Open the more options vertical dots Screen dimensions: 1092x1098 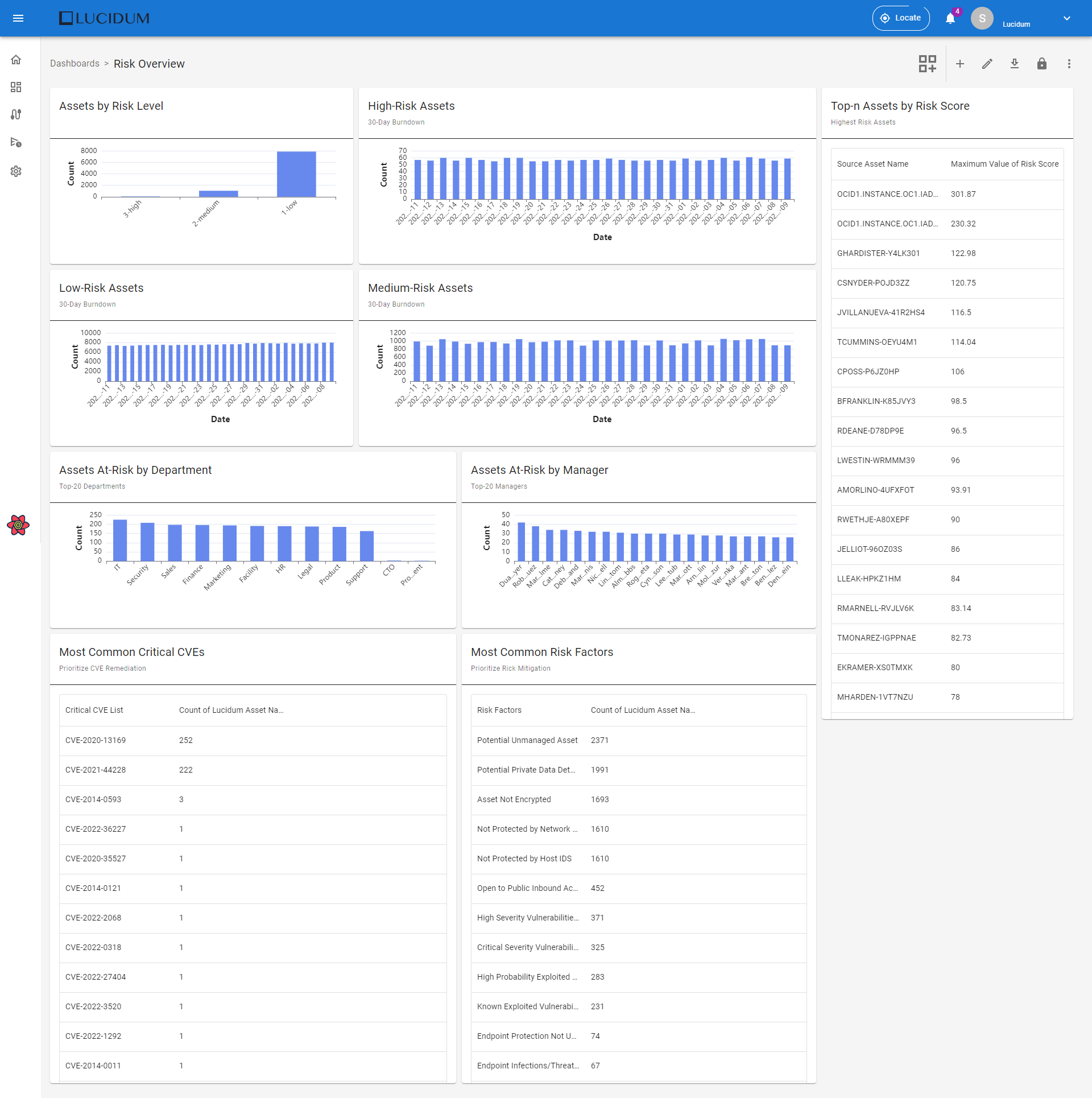click(1069, 64)
